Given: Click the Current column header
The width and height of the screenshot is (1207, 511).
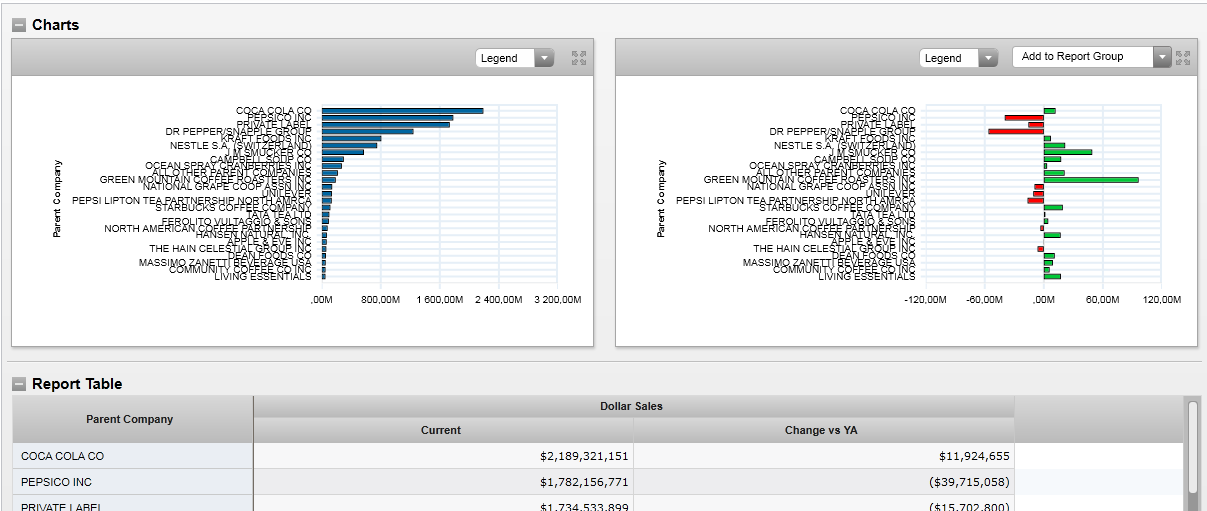Looking at the screenshot, I should [x=441, y=430].
